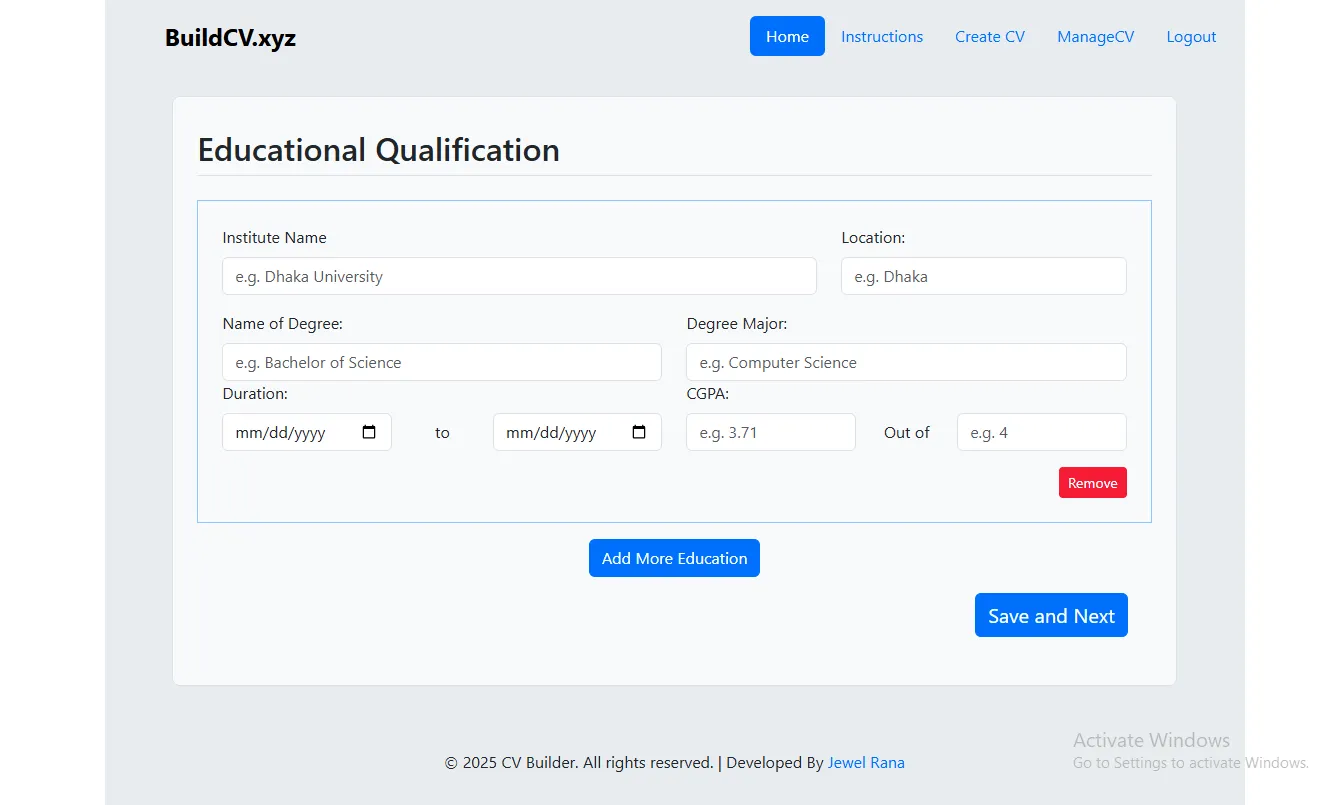The image size is (1330, 805).
Task: Click into the Location text field
Action: coord(983,276)
